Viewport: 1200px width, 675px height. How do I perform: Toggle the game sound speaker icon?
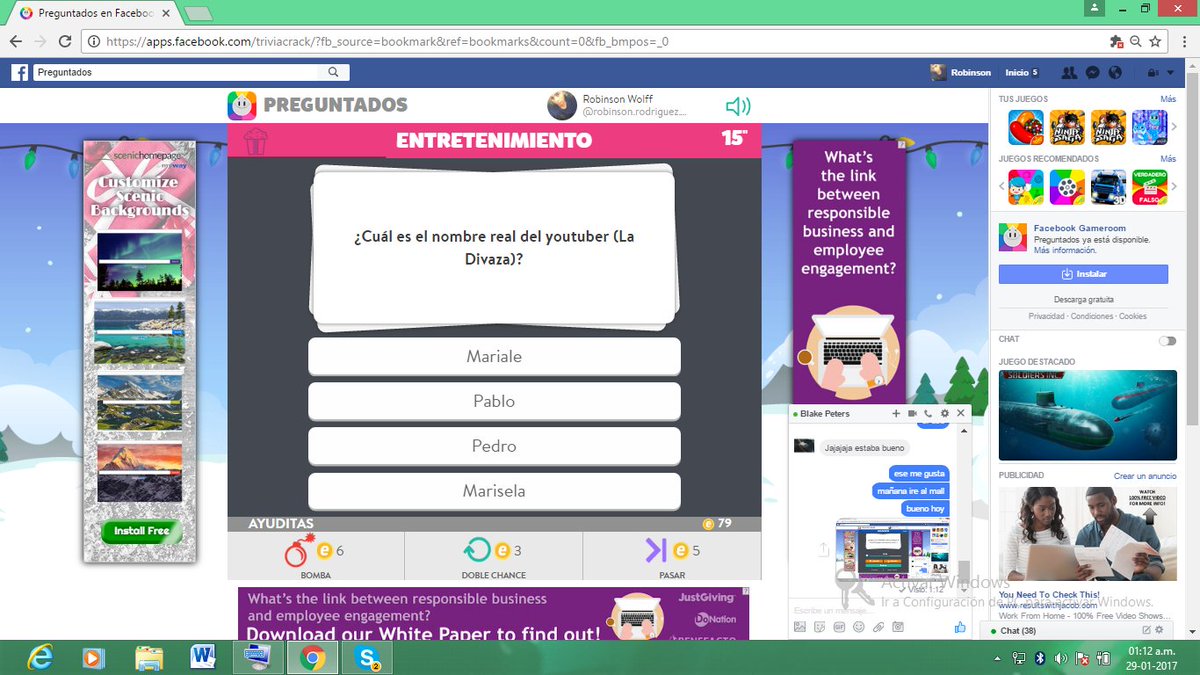point(738,106)
